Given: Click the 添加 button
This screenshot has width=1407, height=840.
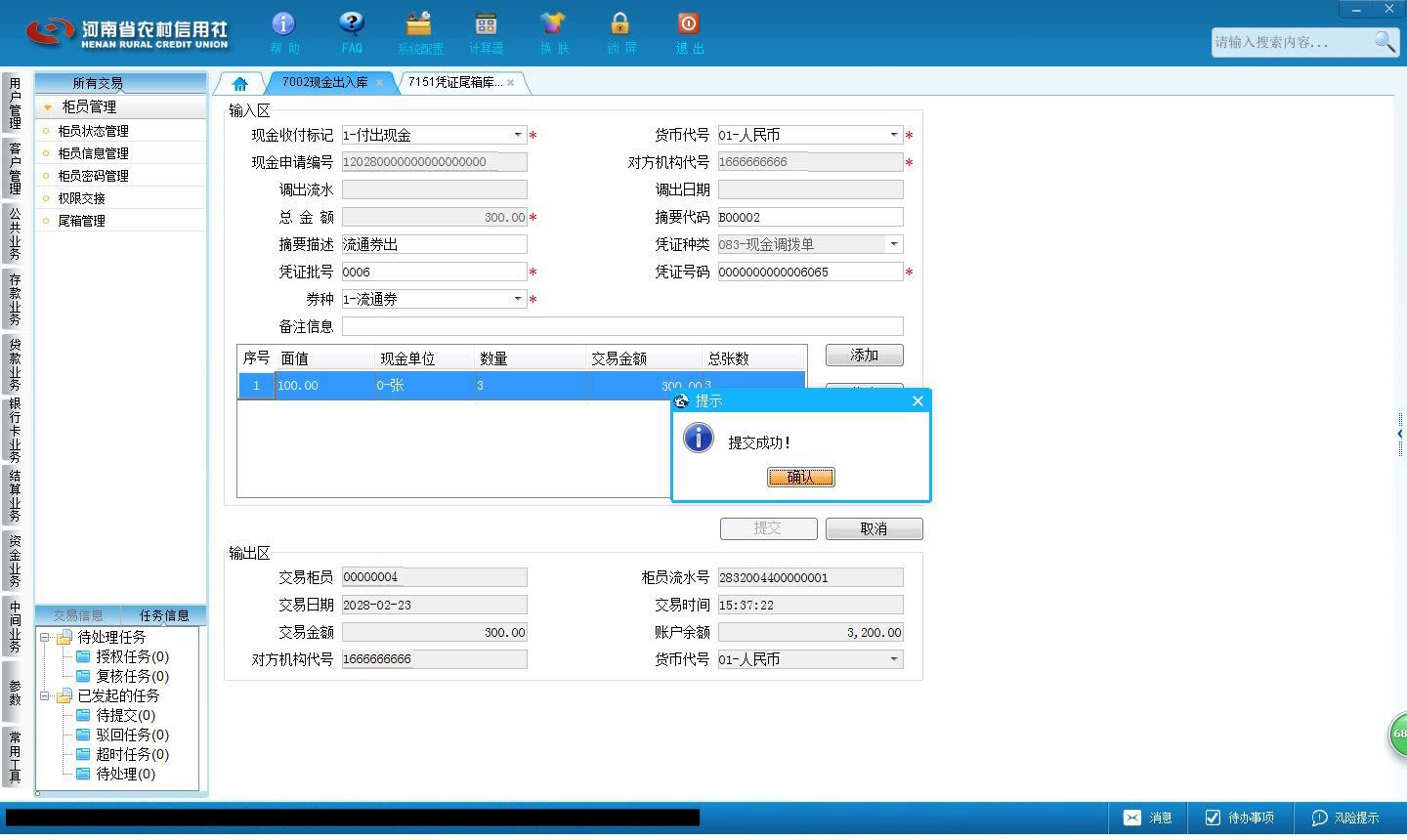Looking at the screenshot, I should click(864, 356).
